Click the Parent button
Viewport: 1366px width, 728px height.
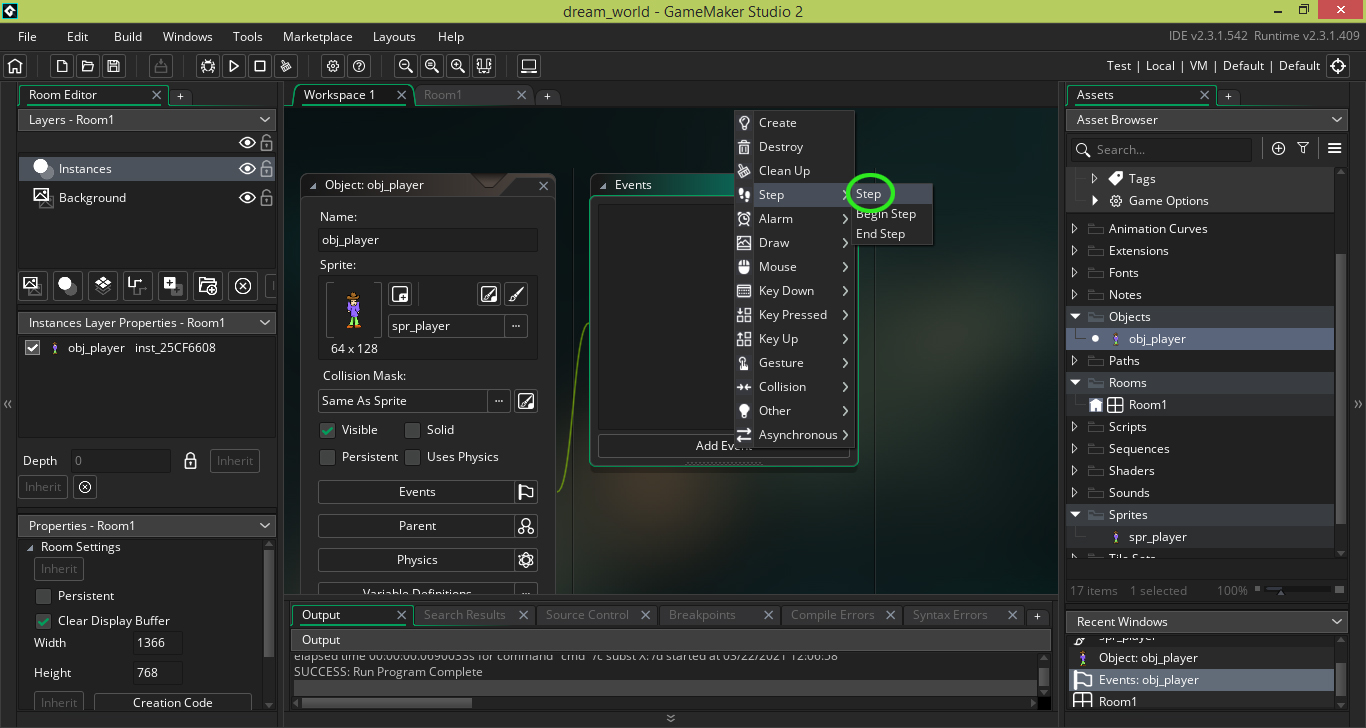pyautogui.click(x=417, y=526)
